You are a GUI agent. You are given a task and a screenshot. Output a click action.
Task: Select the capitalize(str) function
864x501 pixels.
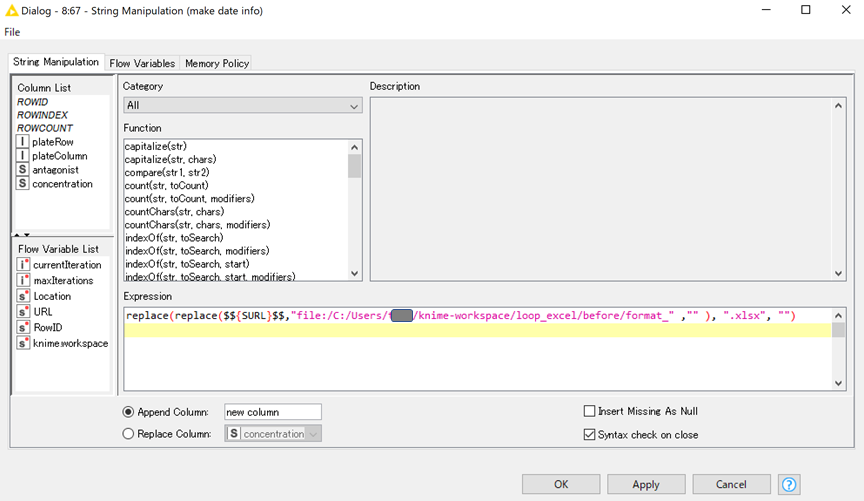pyautogui.click(x=156, y=146)
